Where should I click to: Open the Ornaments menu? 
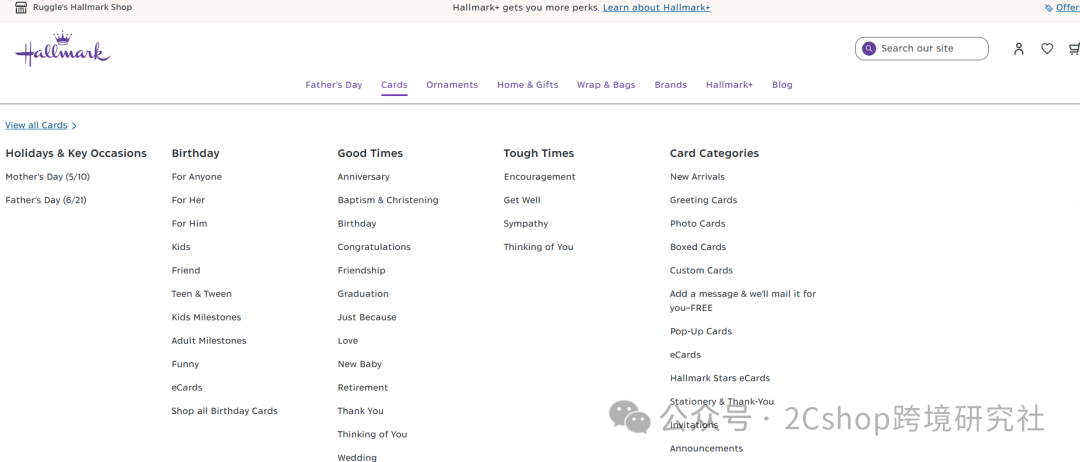(x=452, y=85)
